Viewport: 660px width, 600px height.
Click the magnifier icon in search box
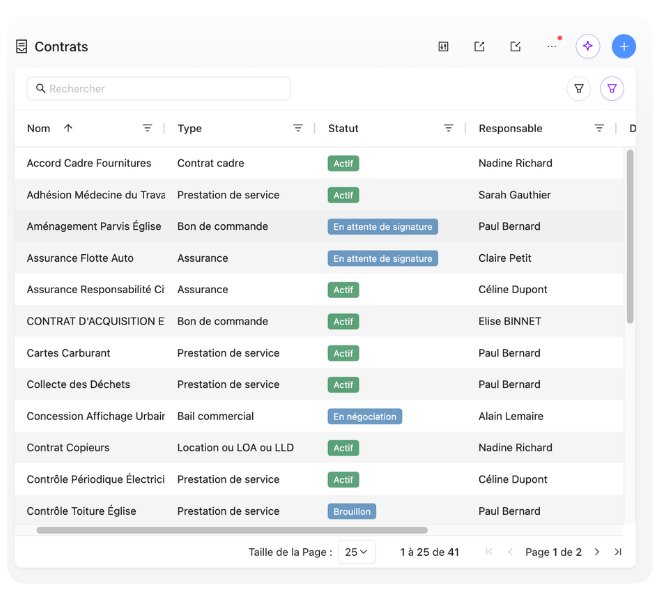40,88
